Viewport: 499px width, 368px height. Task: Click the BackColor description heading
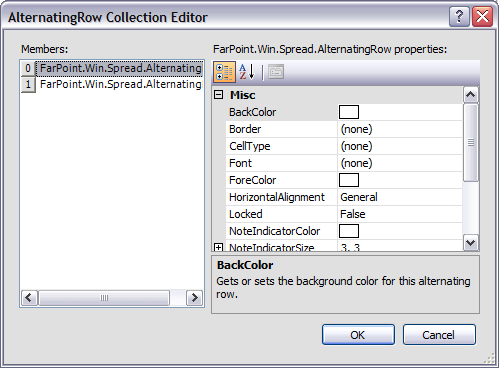245,265
